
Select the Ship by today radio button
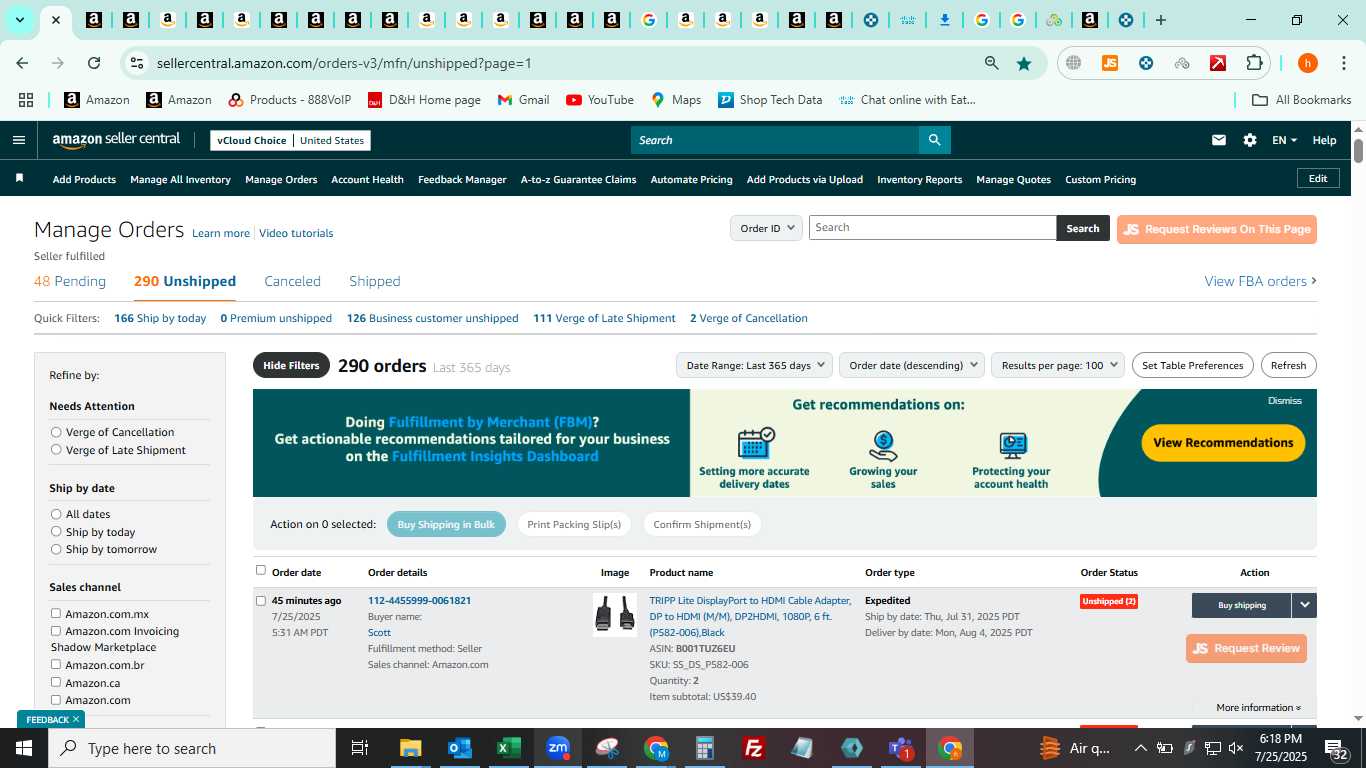[x=56, y=532]
